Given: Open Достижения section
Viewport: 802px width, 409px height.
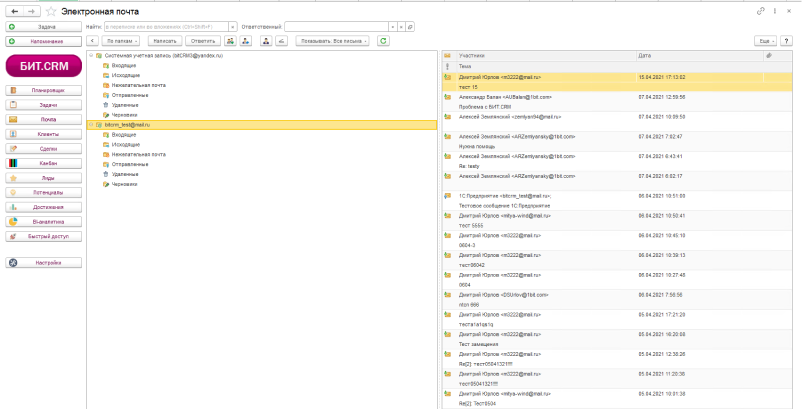Looking at the screenshot, I should pyautogui.click(x=43, y=208).
